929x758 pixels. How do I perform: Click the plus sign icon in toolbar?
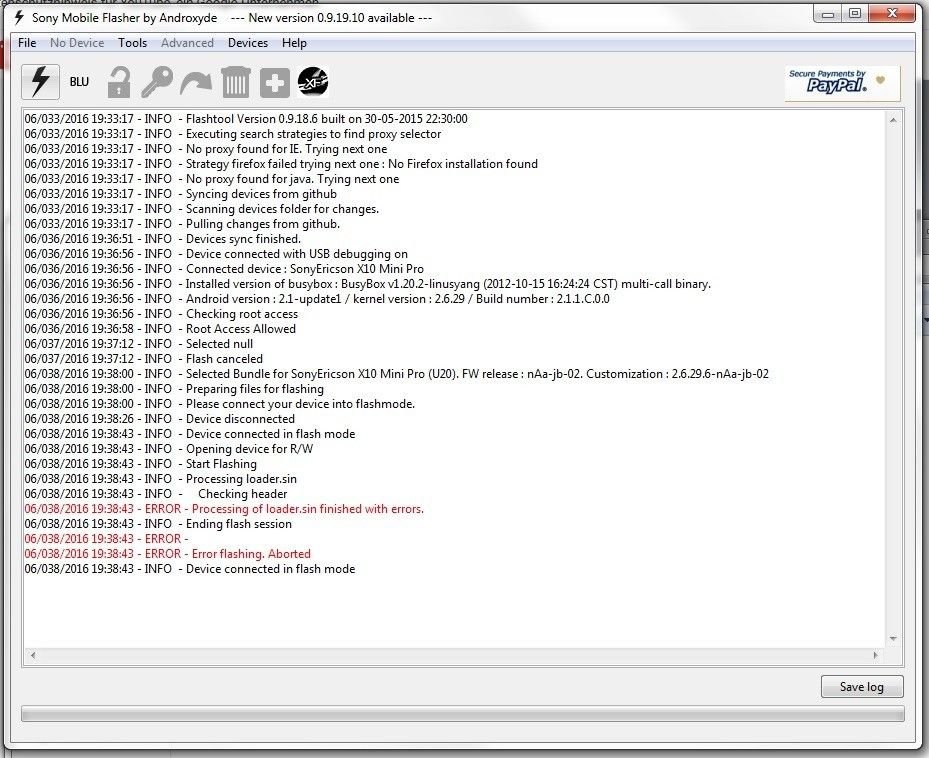[274, 82]
